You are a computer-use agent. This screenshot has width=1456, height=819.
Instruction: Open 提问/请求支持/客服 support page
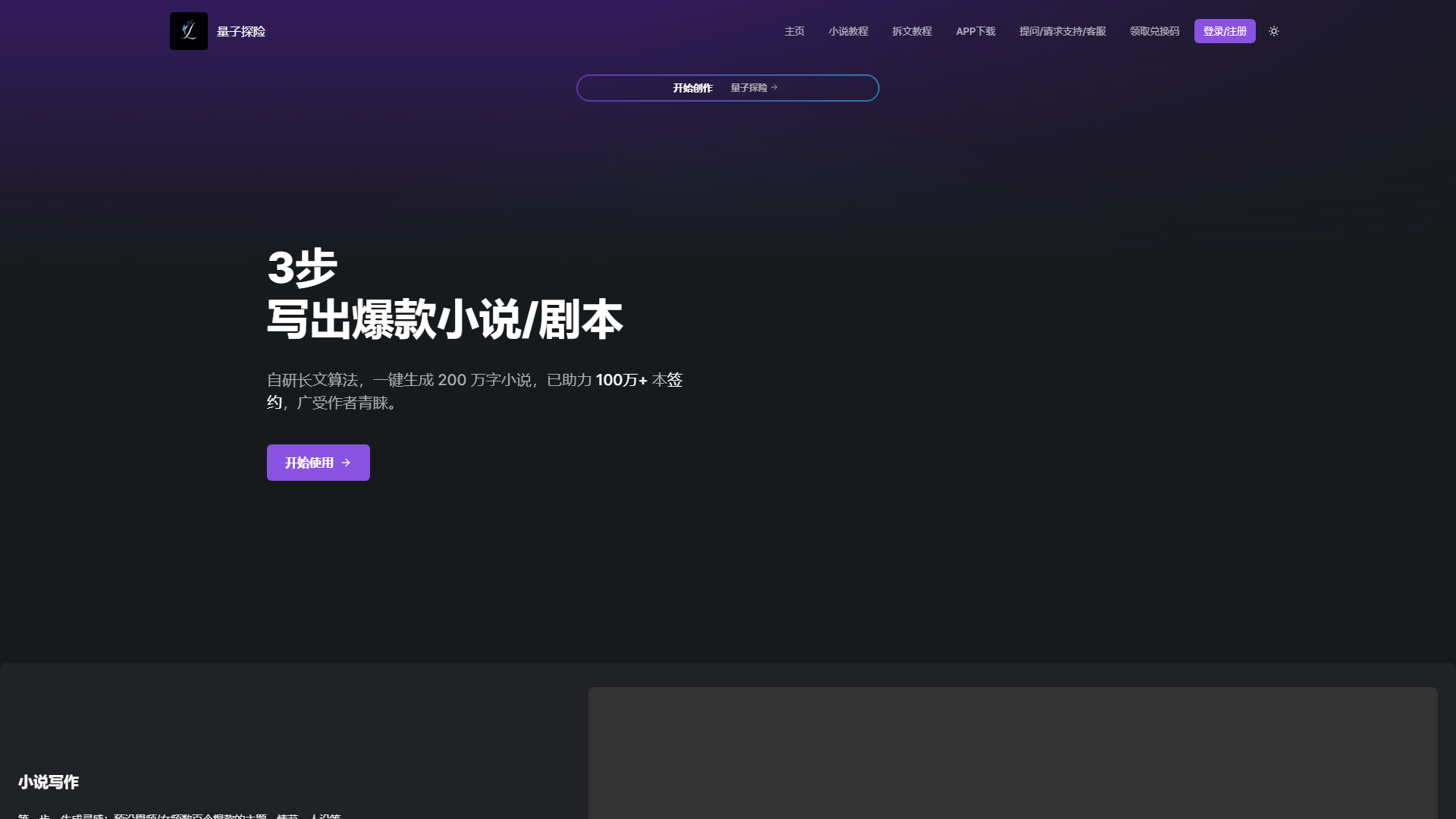click(1063, 31)
